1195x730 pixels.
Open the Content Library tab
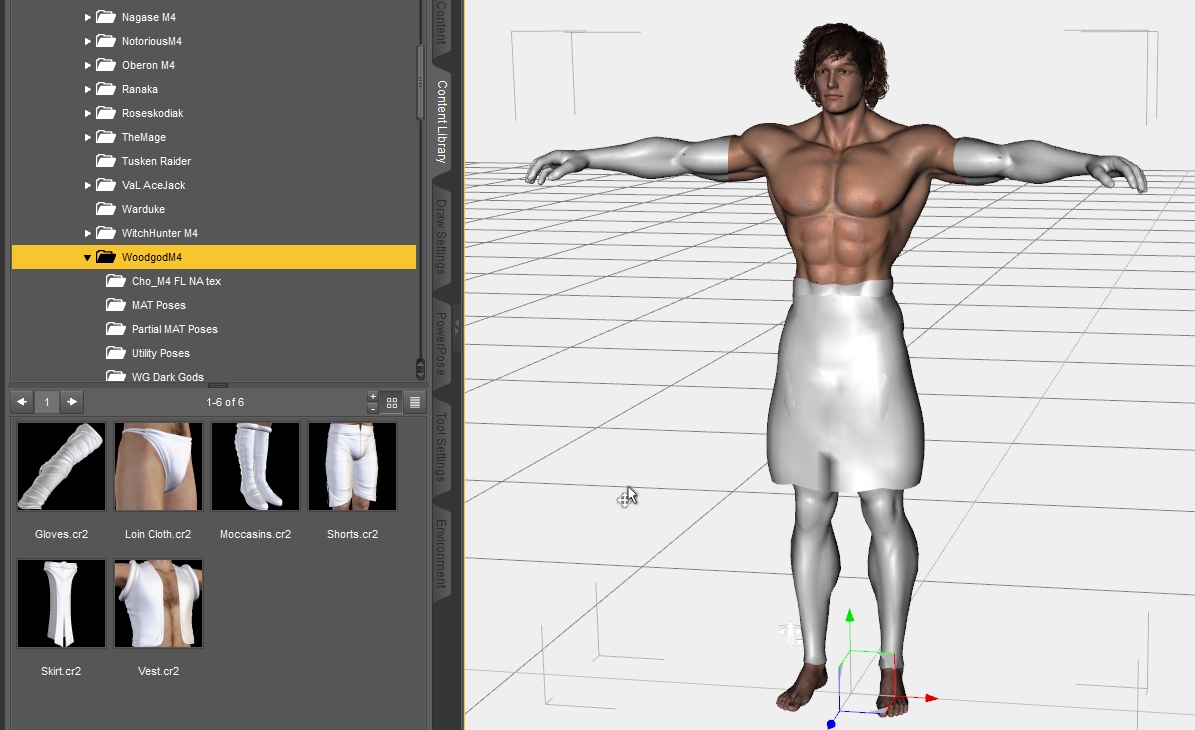pyautogui.click(x=442, y=122)
